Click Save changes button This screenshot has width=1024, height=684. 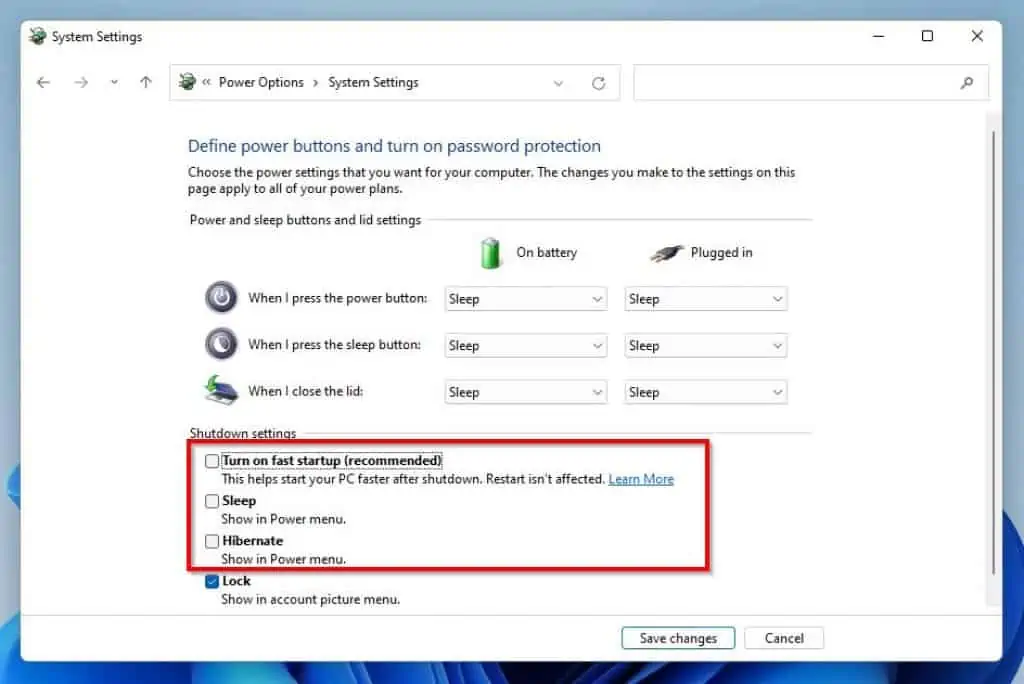pos(678,638)
